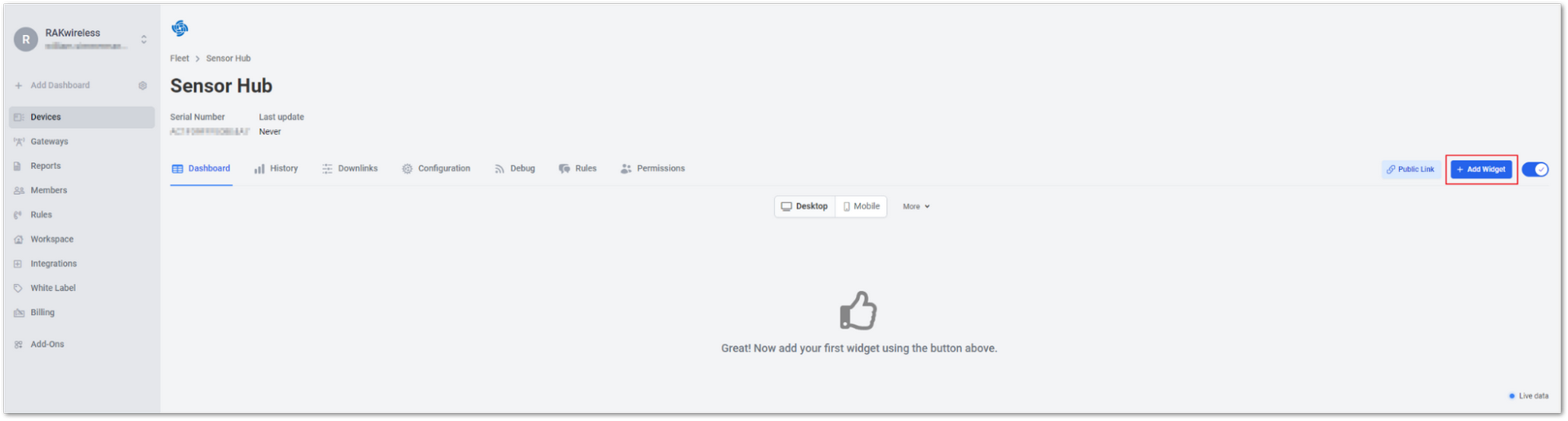Select the Desktop layout view
The width and height of the screenshot is (1568, 421).
tap(804, 206)
